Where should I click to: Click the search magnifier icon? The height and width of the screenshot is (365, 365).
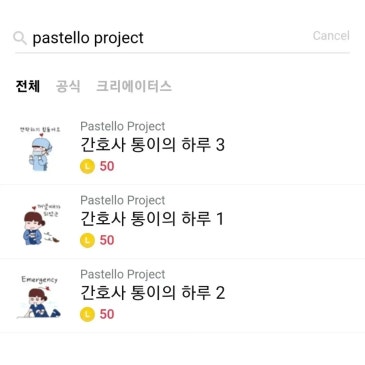pos(20,38)
